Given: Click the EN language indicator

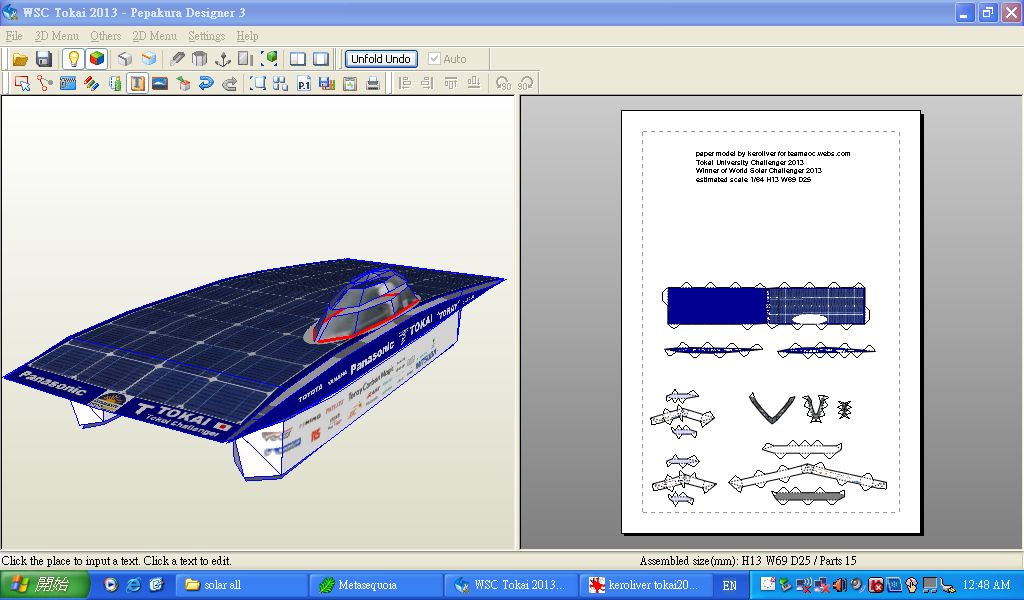Looking at the screenshot, I should [729, 586].
